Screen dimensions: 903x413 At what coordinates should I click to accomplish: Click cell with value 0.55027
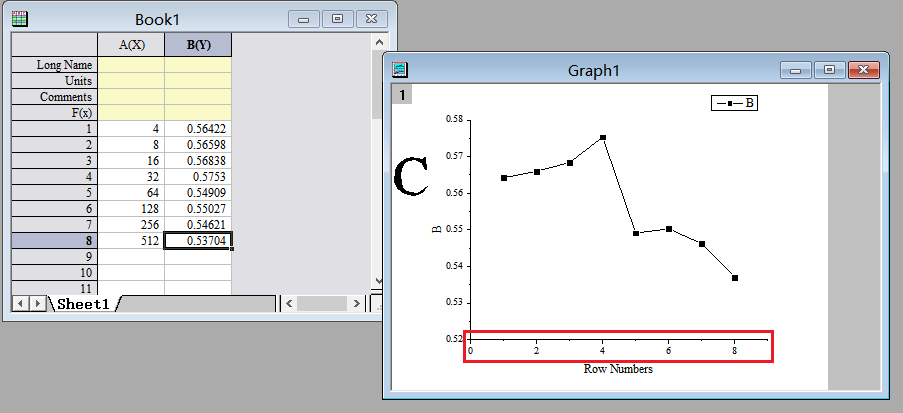click(x=198, y=209)
